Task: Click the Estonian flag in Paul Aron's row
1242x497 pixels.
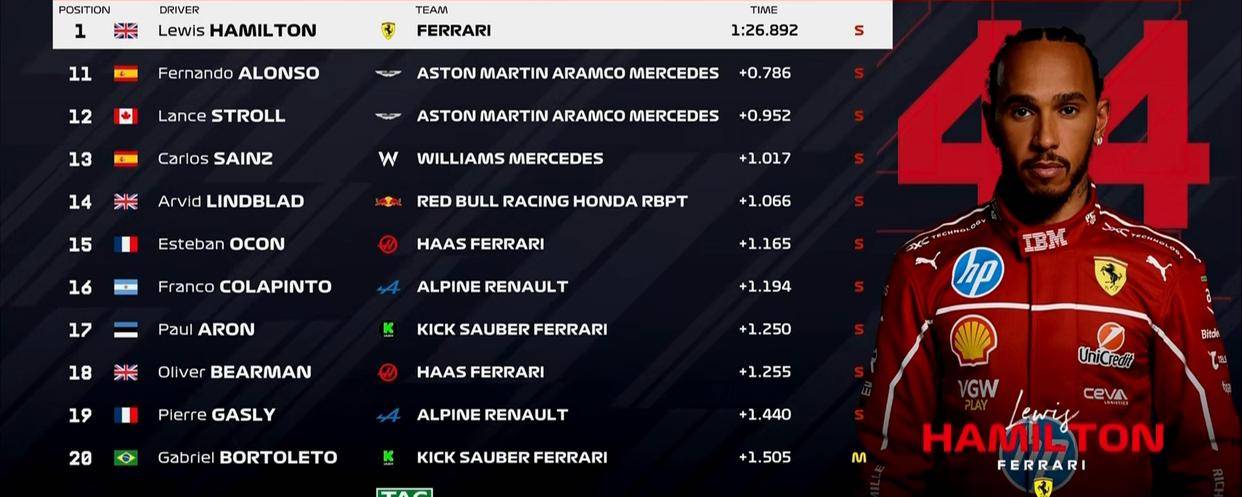Action: [x=125, y=330]
